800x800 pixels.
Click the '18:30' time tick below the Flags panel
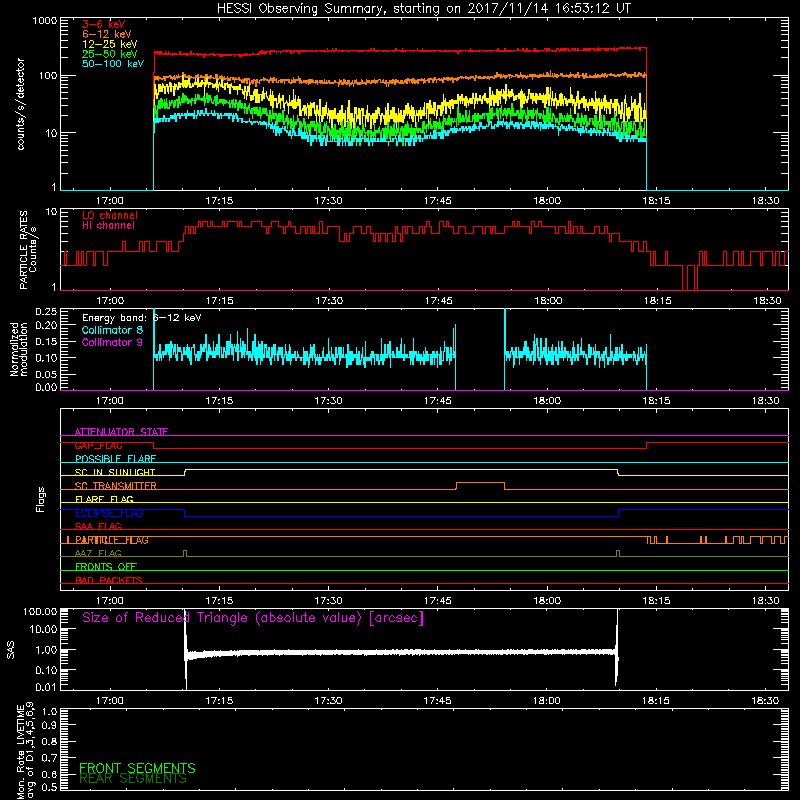tap(766, 601)
